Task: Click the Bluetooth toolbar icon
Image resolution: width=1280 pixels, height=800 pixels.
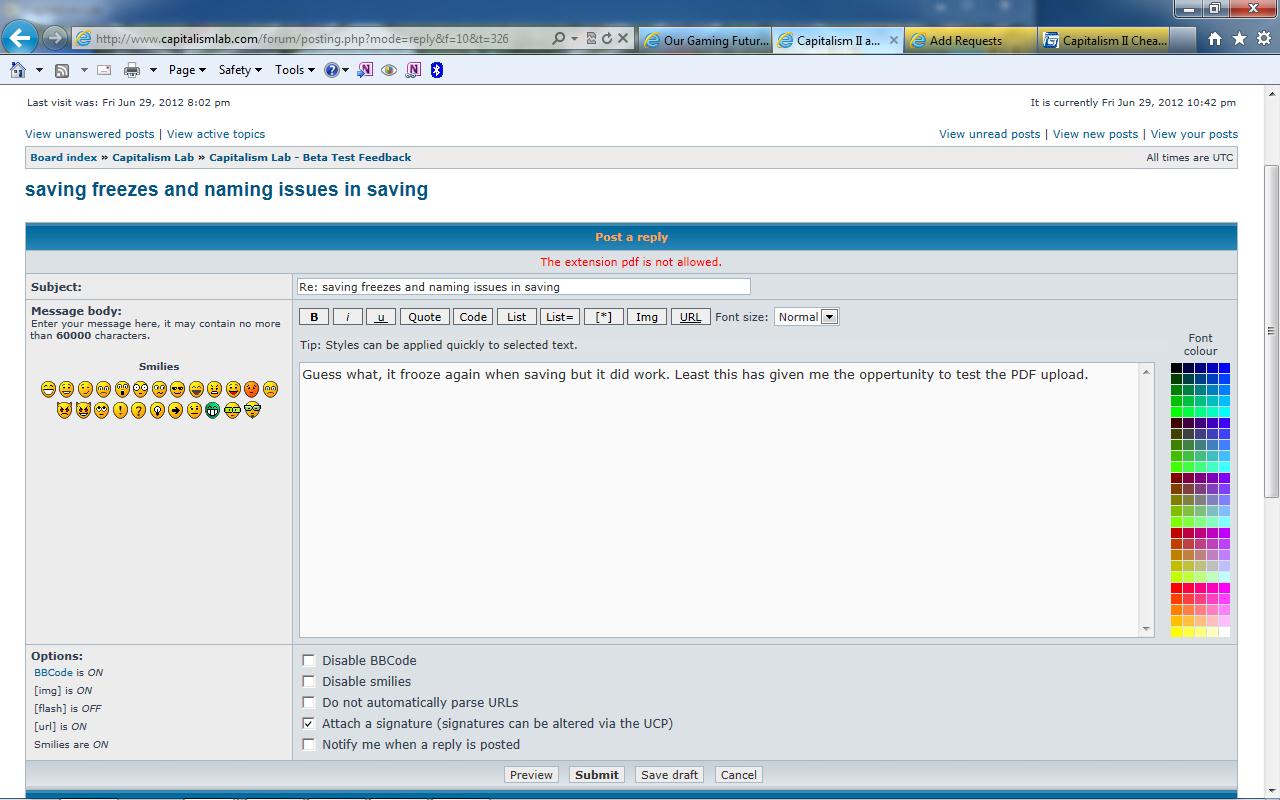Action: 437,70
